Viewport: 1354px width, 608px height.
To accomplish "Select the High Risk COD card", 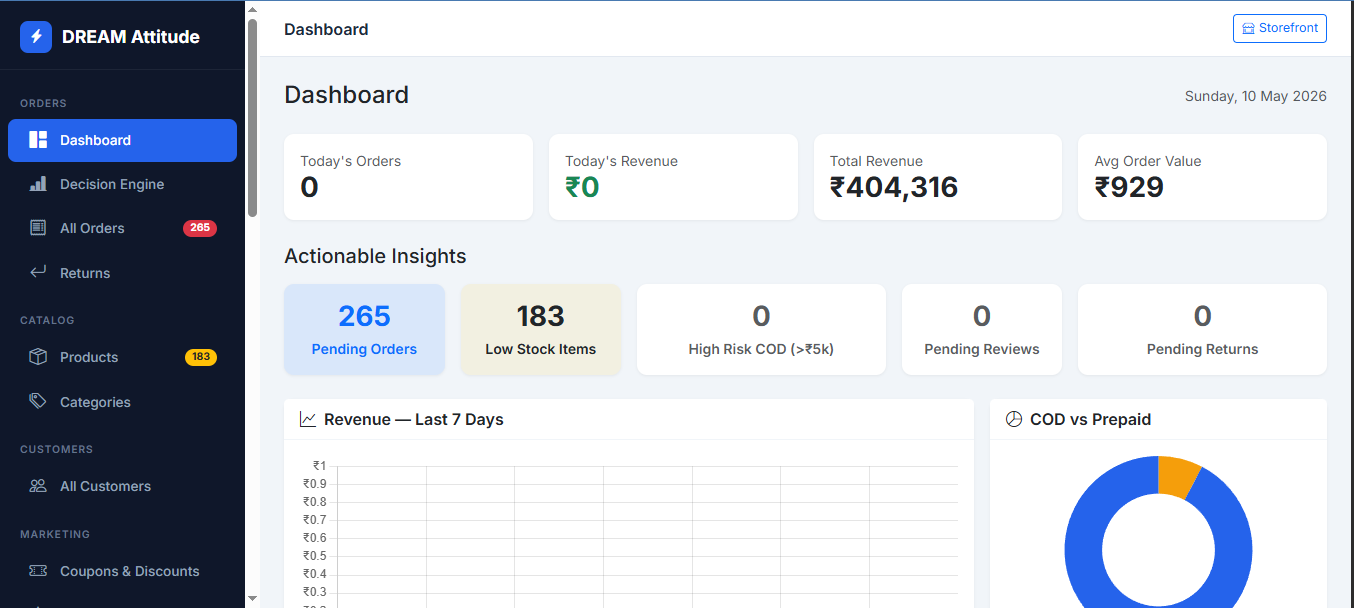I will (761, 330).
